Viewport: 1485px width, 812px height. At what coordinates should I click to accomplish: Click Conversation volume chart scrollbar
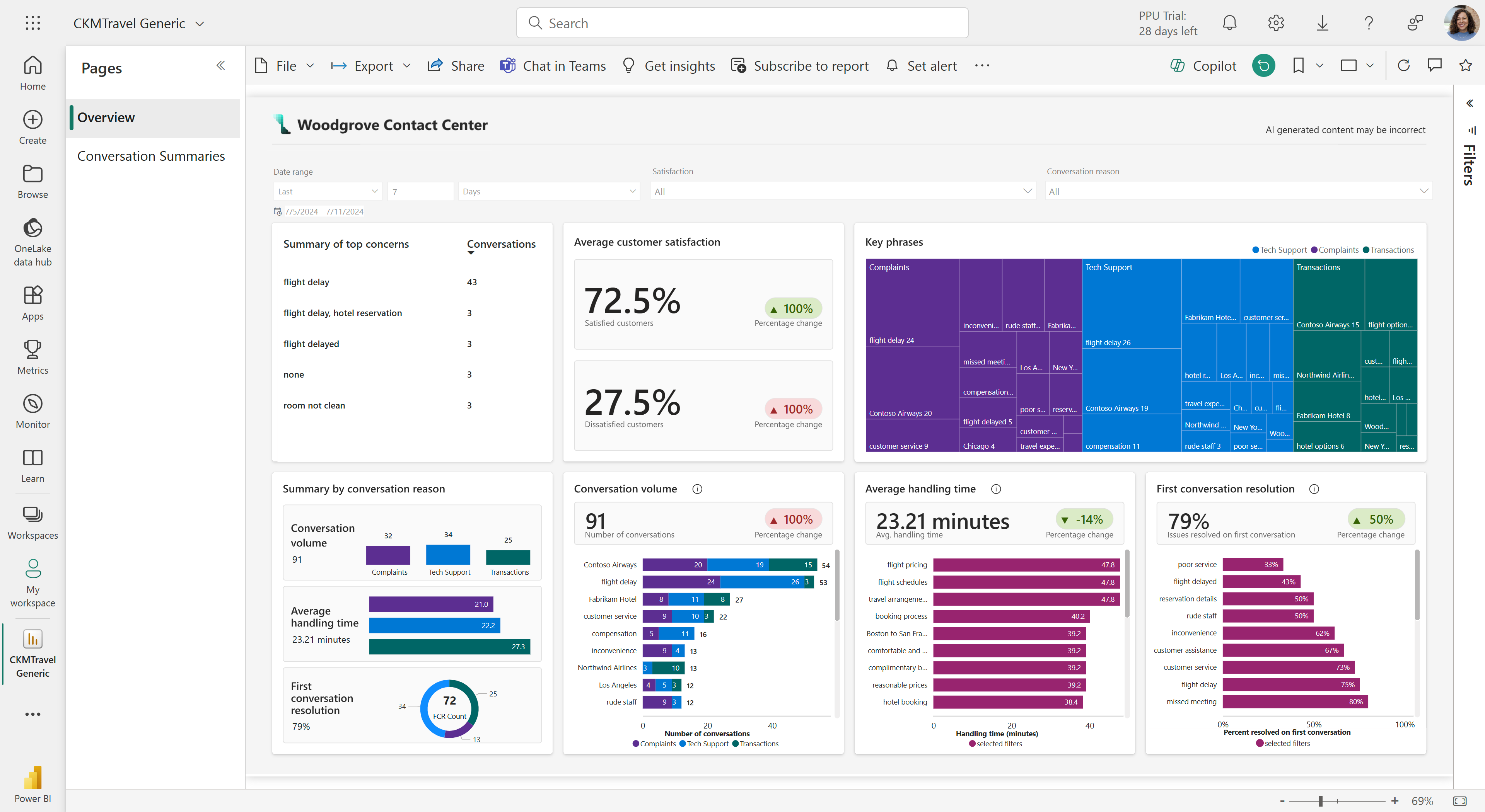tap(837, 585)
